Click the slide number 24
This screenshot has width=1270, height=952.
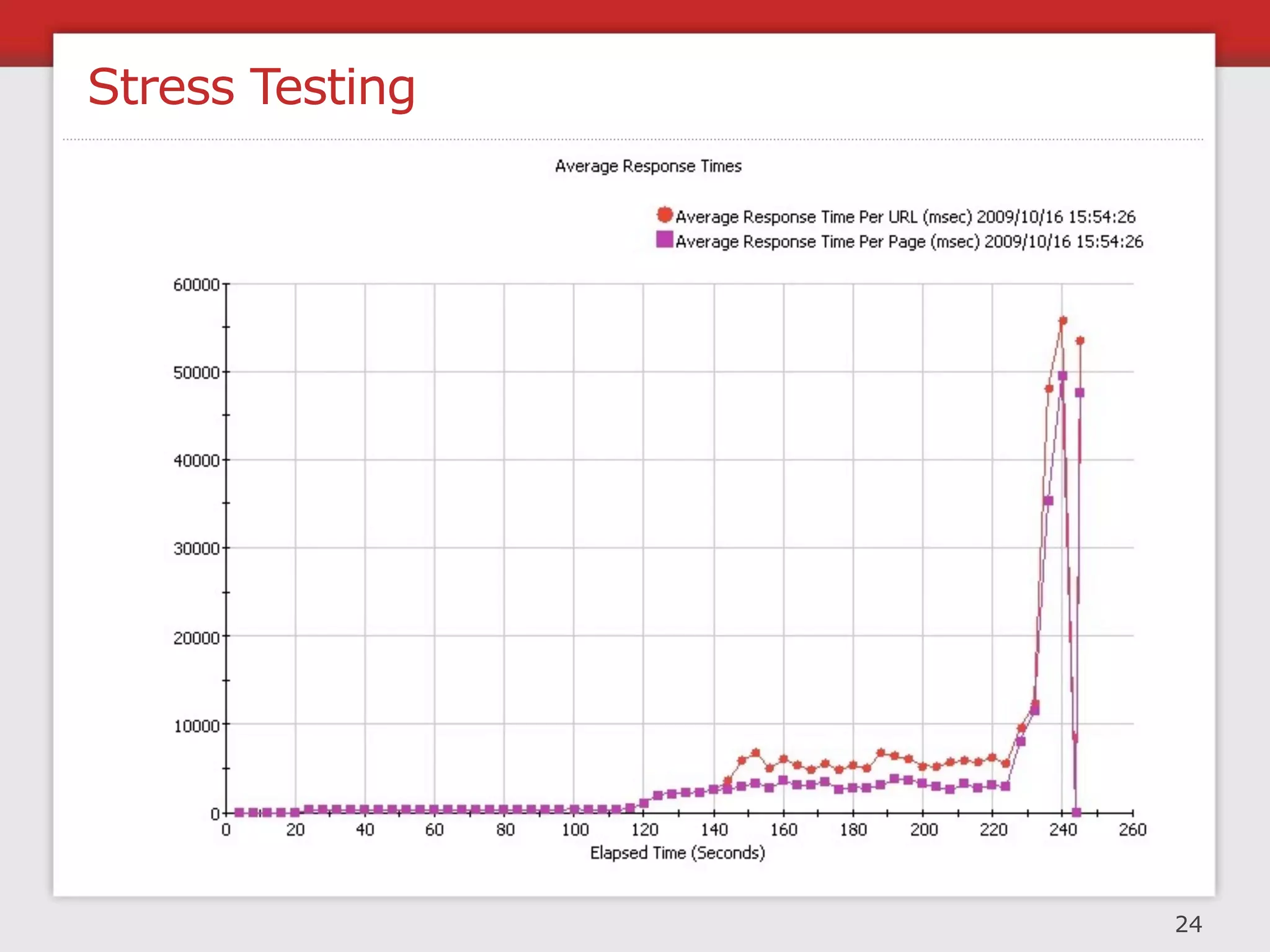[1188, 924]
